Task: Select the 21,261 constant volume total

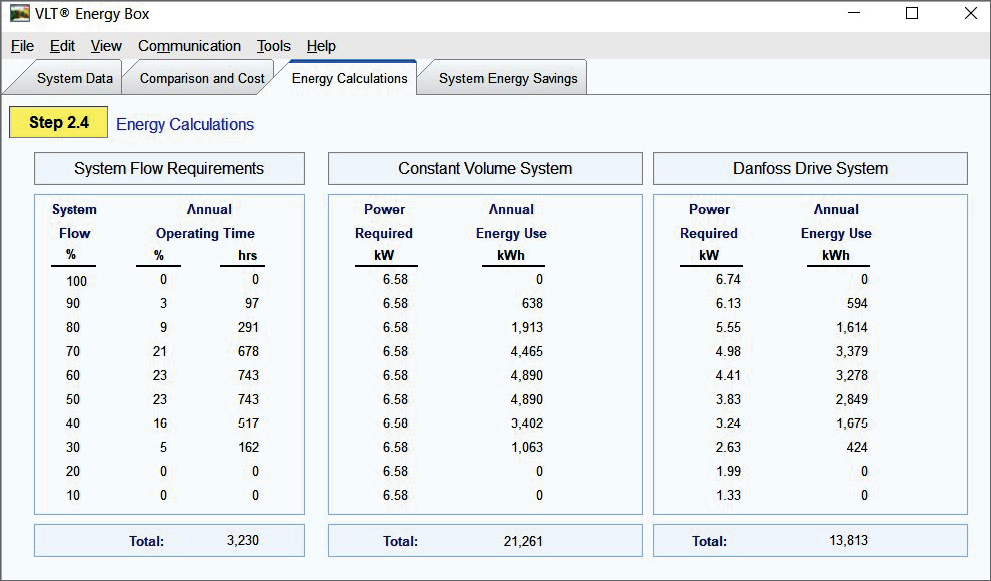Action: (524, 542)
